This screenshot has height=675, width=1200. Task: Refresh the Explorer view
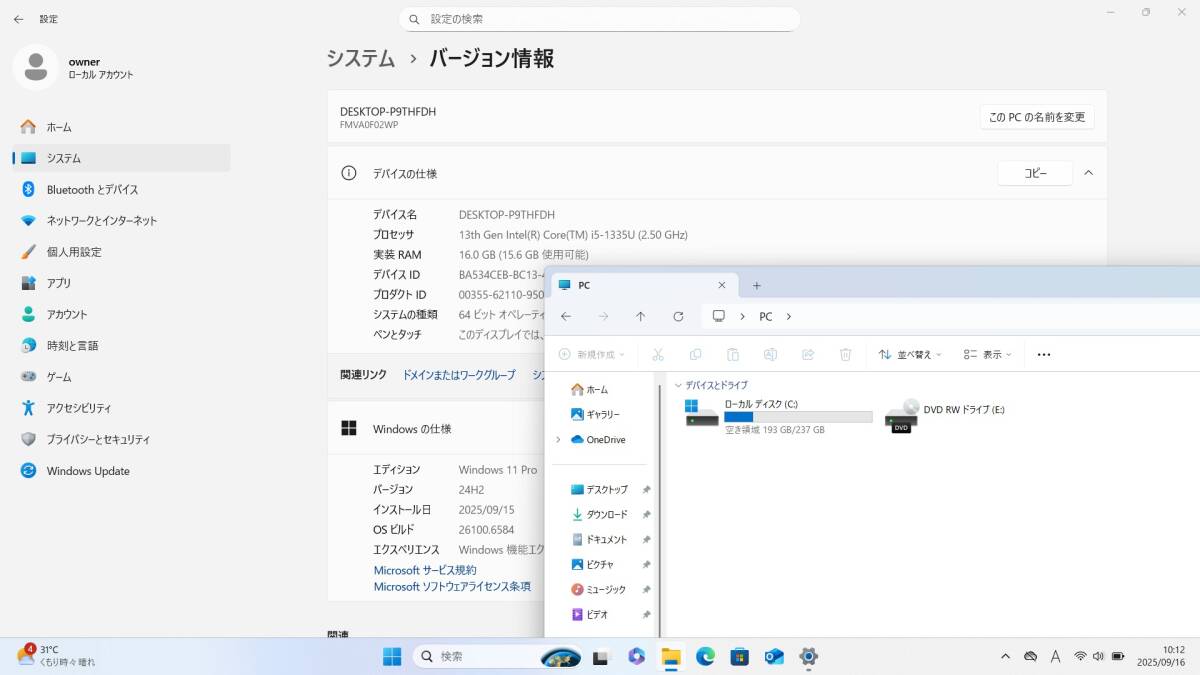(x=678, y=316)
